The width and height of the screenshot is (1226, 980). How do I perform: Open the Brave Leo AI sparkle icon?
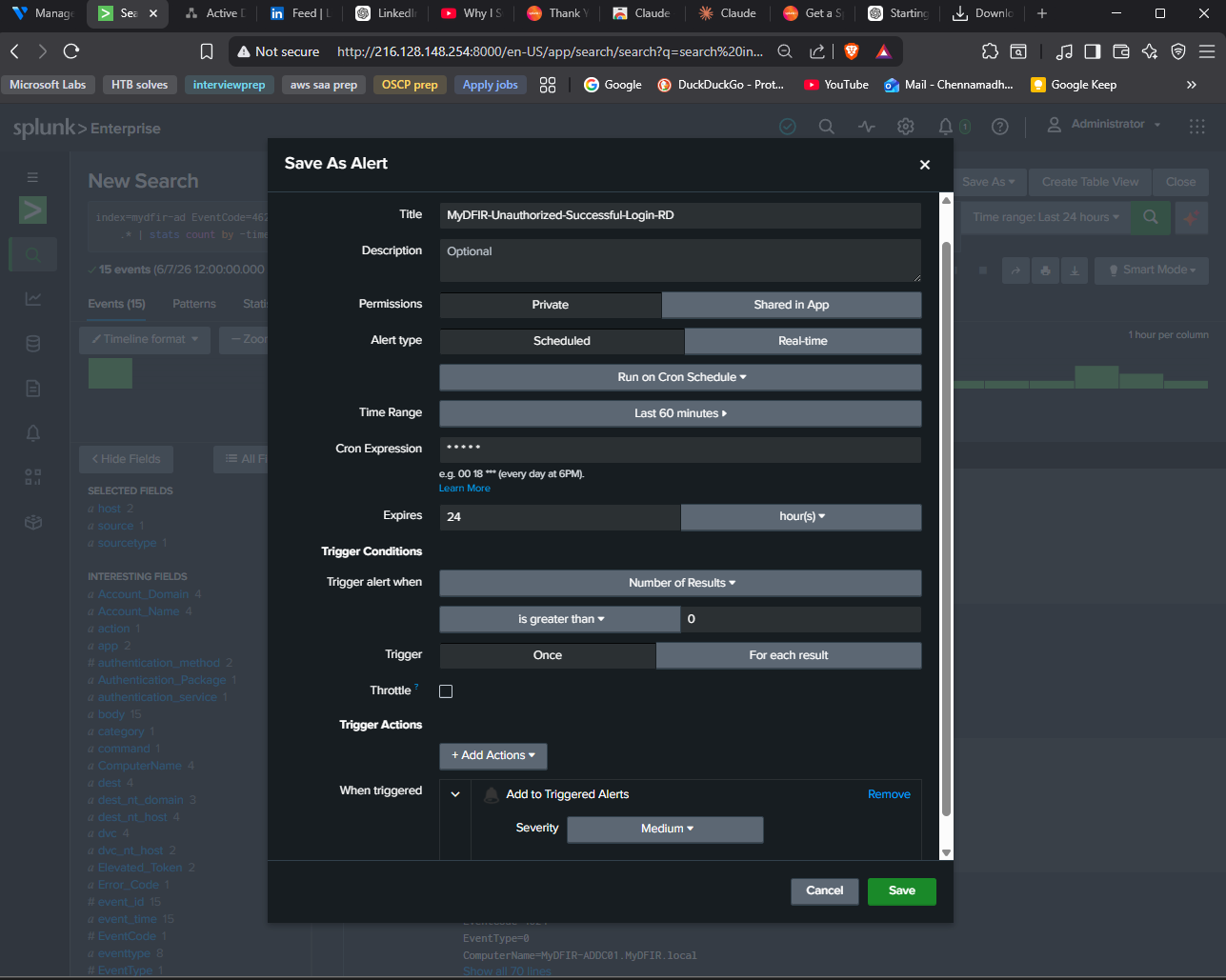coord(1150,51)
